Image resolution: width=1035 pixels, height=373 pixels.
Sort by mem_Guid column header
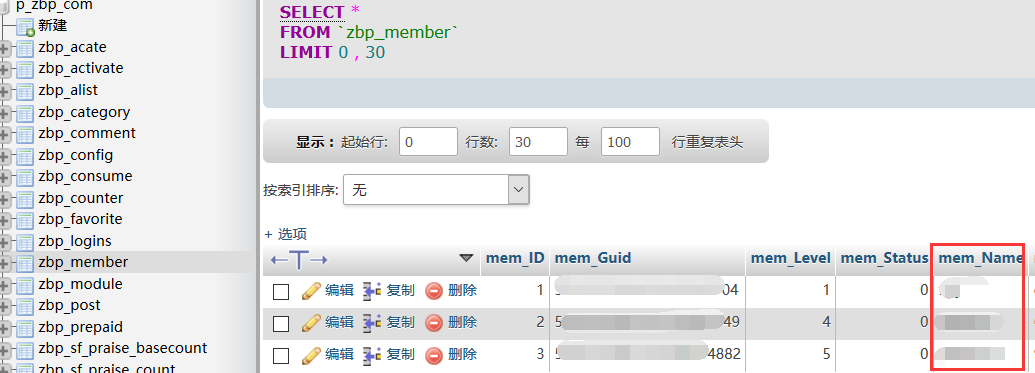click(x=593, y=258)
